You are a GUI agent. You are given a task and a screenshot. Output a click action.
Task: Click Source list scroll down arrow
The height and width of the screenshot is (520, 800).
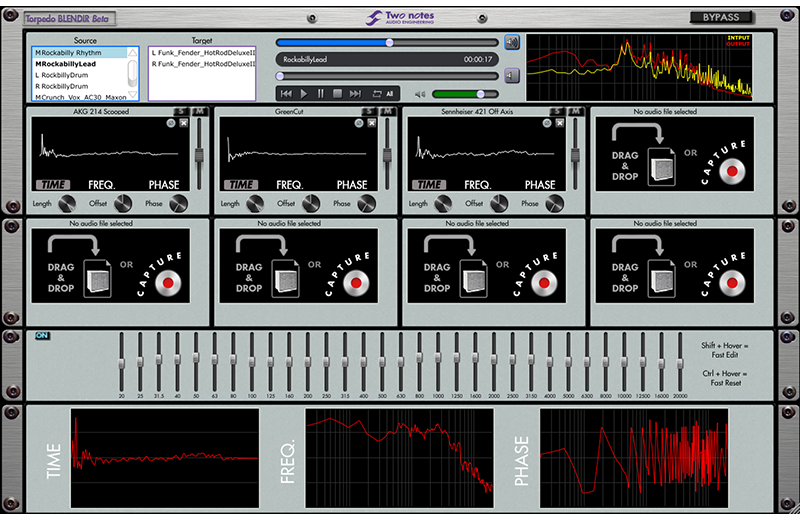(133, 95)
